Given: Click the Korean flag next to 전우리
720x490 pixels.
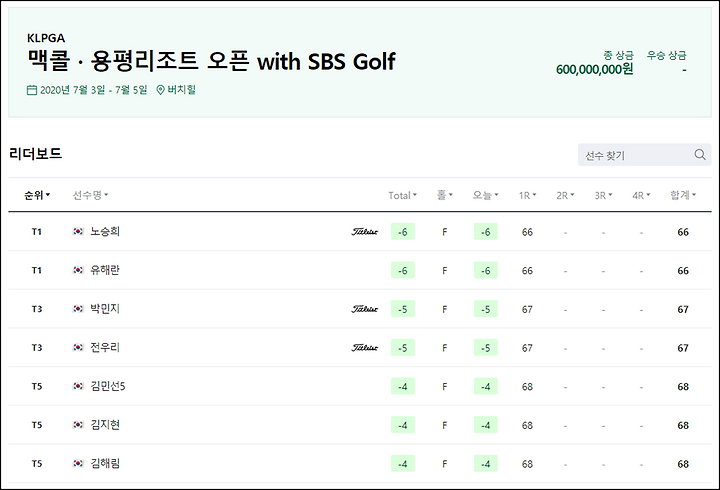Looking at the screenshot, I should tap(78, 347).
